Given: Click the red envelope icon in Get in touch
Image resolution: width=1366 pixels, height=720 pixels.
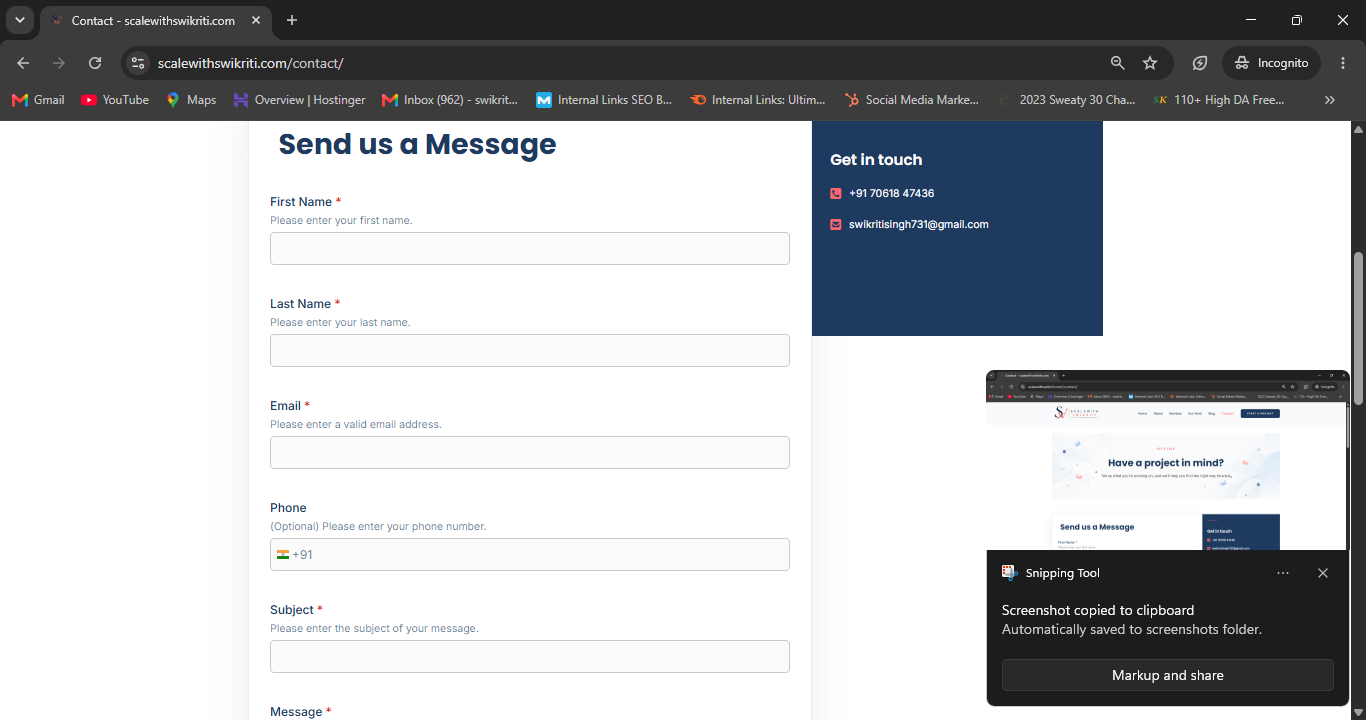Looking at the screenshot, I should 836,225.
